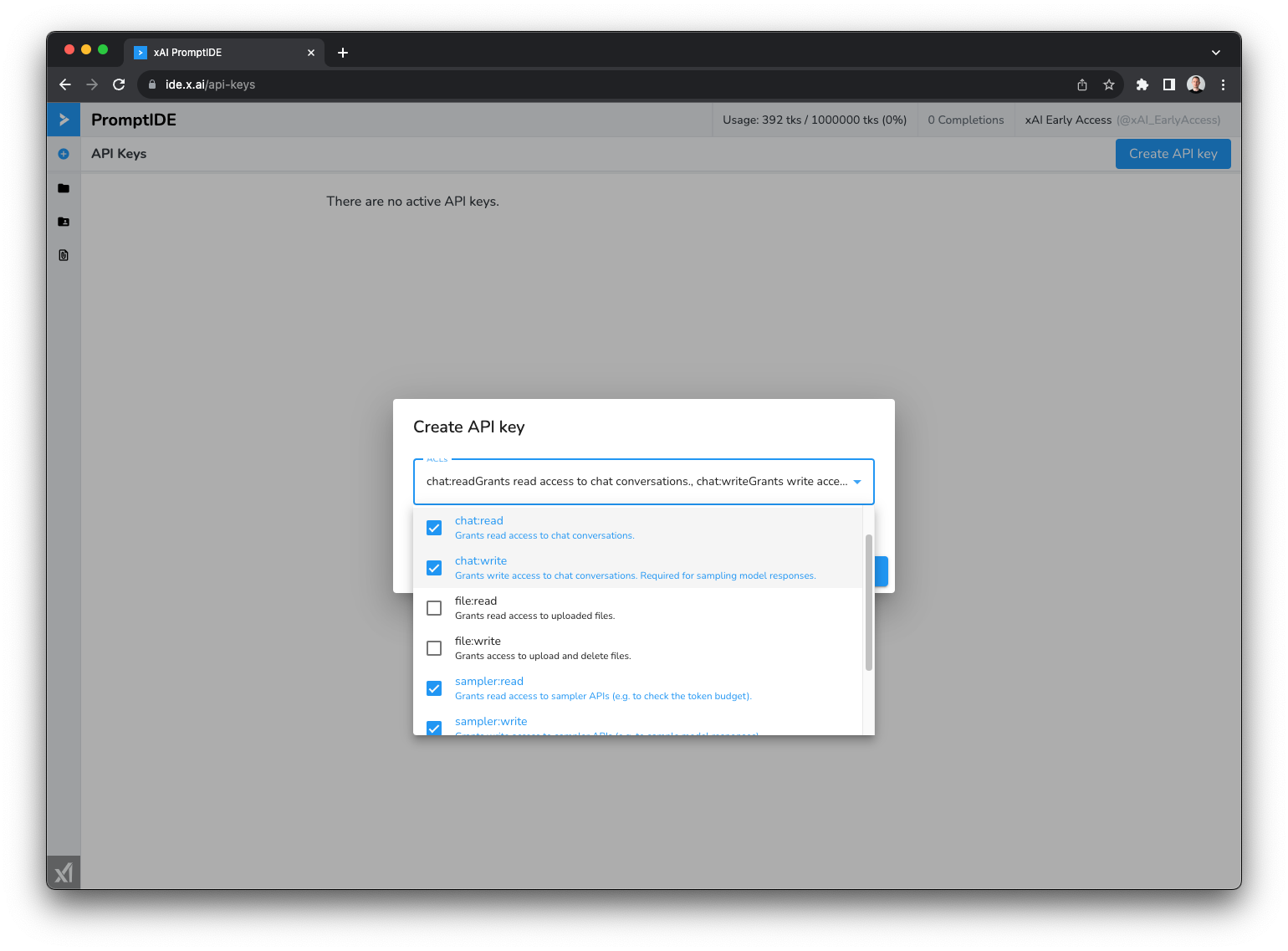Click the Usage tokens indicator
1288x951 pixels.
coord(815,120)
